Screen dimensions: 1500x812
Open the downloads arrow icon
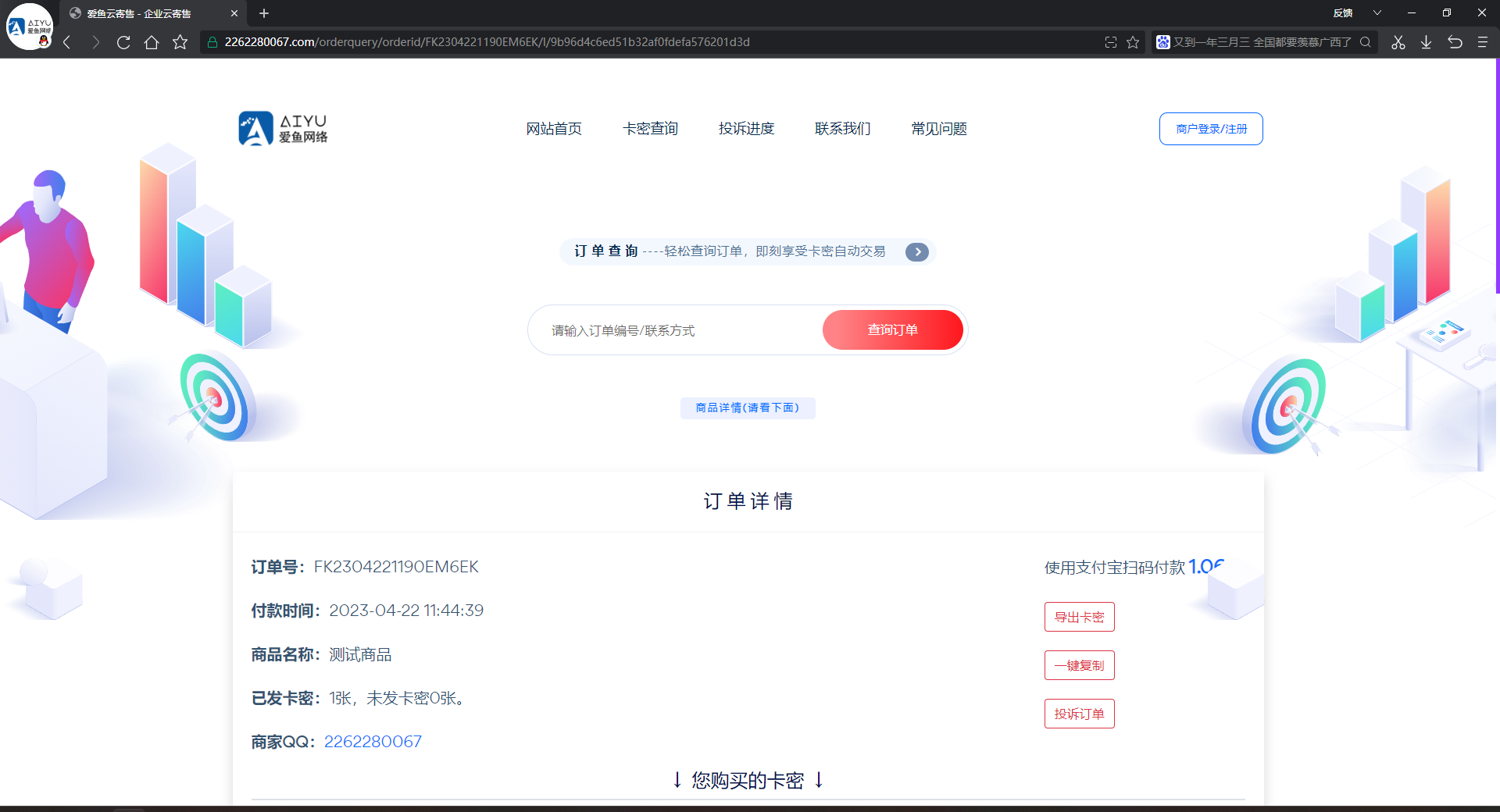coord(1427,42)
